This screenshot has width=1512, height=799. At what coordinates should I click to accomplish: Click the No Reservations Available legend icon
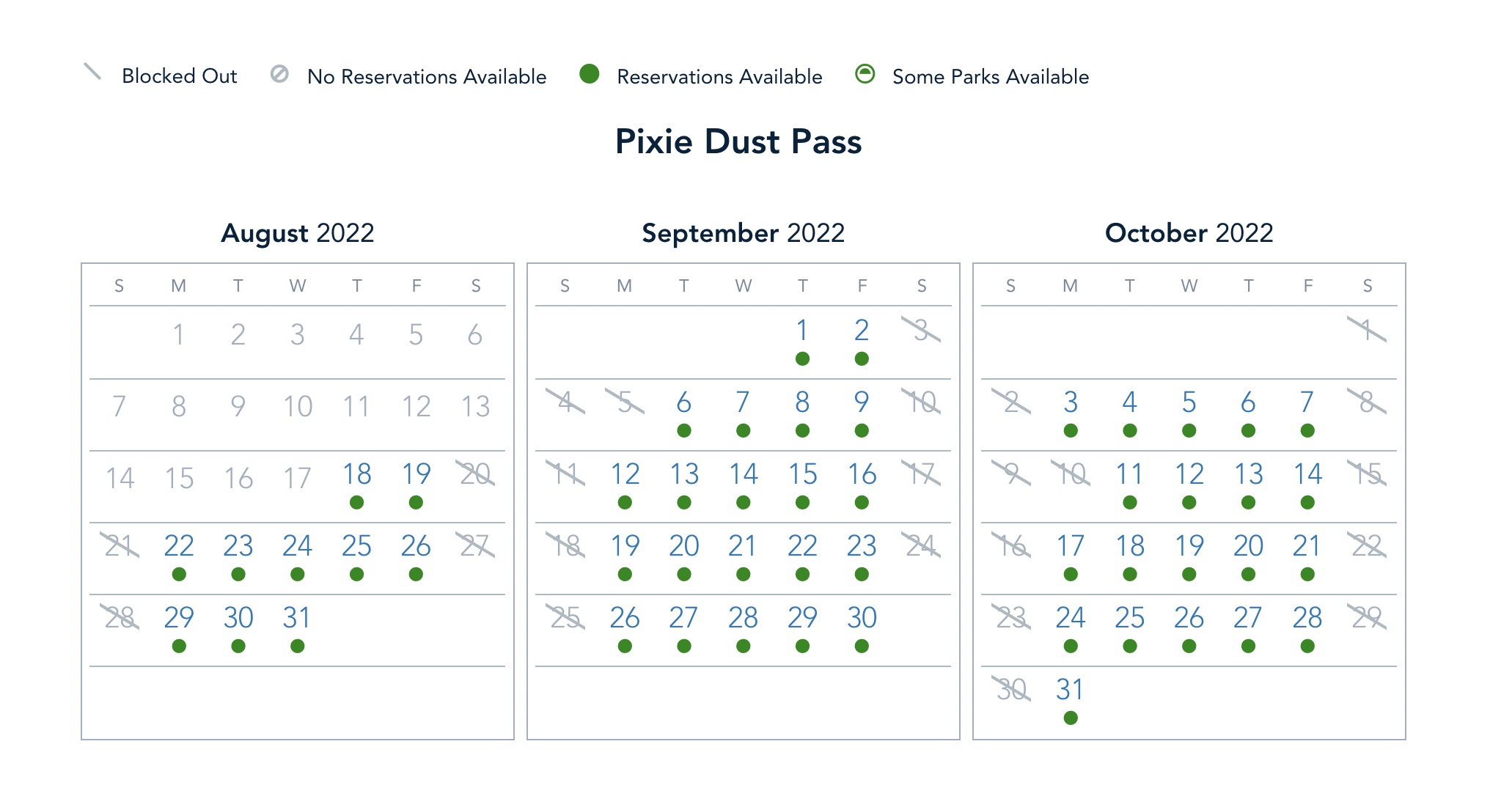(x=279, y=74)
